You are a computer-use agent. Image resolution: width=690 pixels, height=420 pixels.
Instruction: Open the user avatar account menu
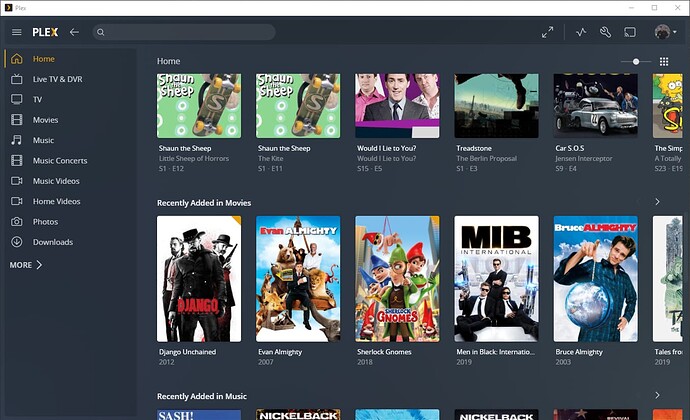665,32
